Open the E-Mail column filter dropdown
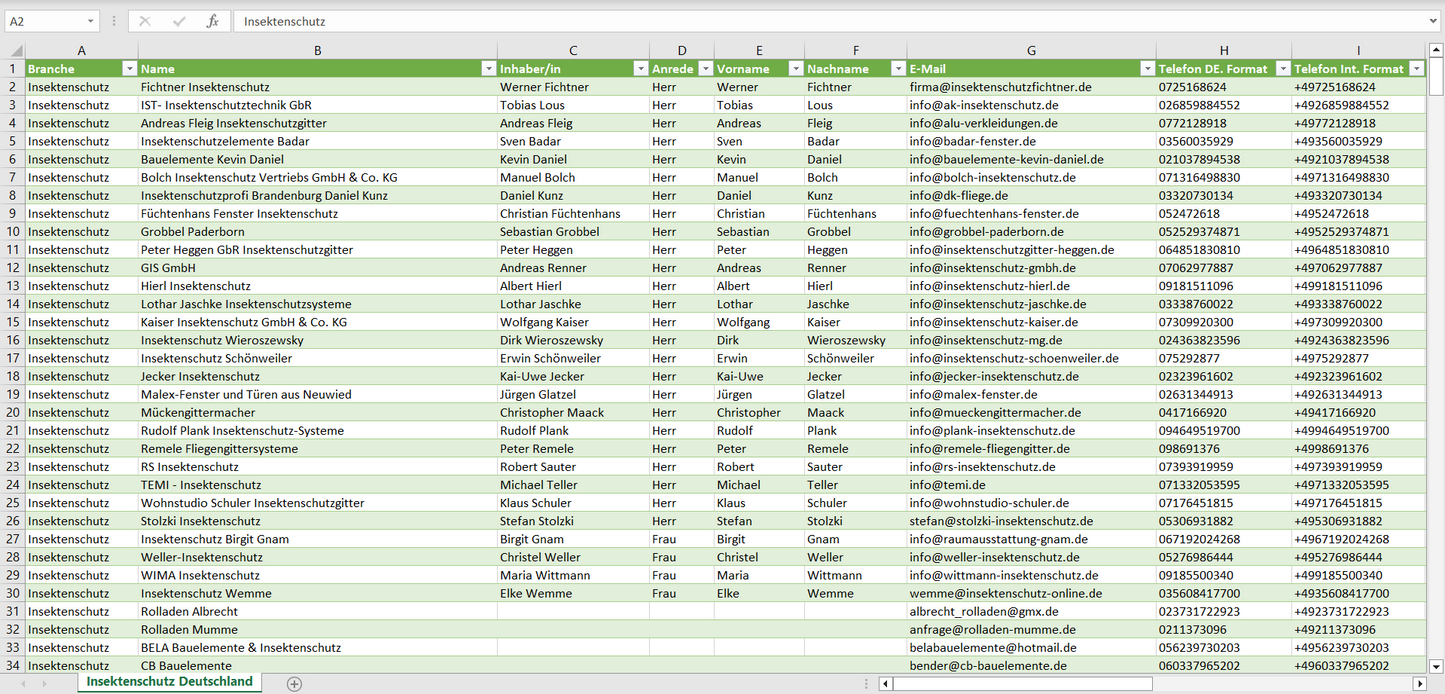 [x=1146, y=69]
